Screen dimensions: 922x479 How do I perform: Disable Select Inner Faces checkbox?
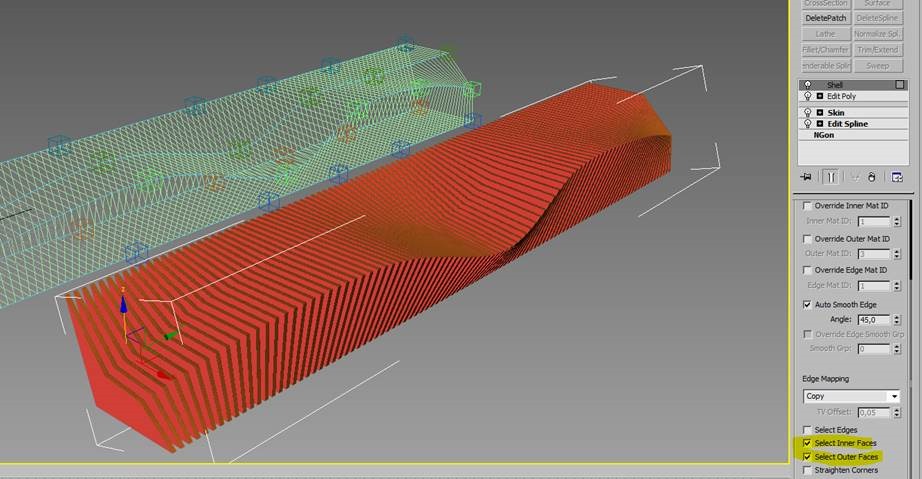pyautogui.click(x=808, y=442)
